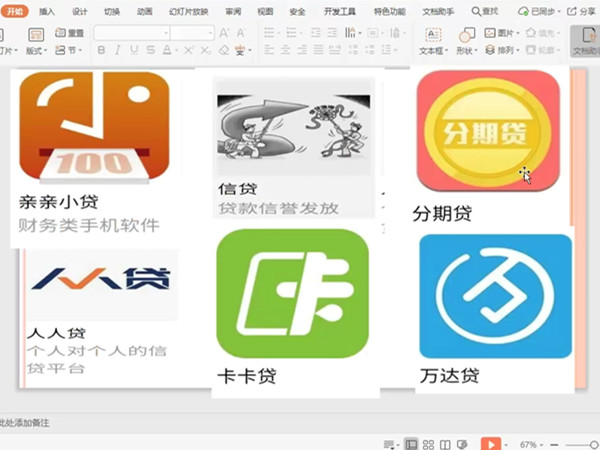Align text right
The width and height of the screenshot is (600, 450).
[x=302, y=50]
